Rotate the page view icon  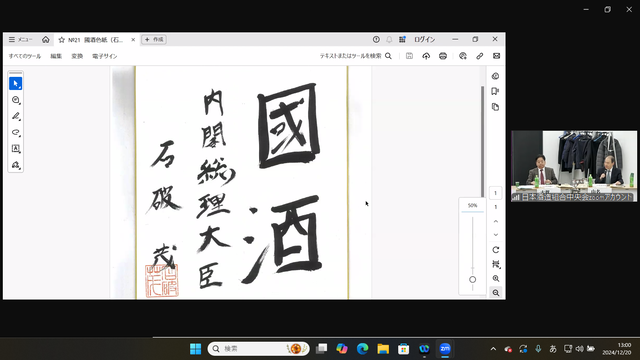[496, 250]
